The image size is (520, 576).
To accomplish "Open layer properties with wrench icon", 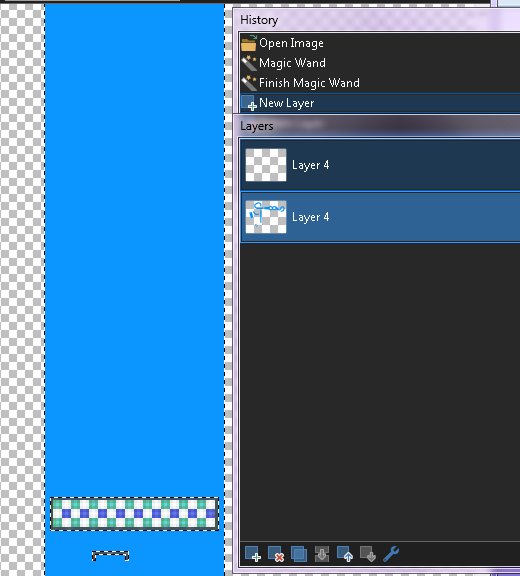I will (391, 554).
